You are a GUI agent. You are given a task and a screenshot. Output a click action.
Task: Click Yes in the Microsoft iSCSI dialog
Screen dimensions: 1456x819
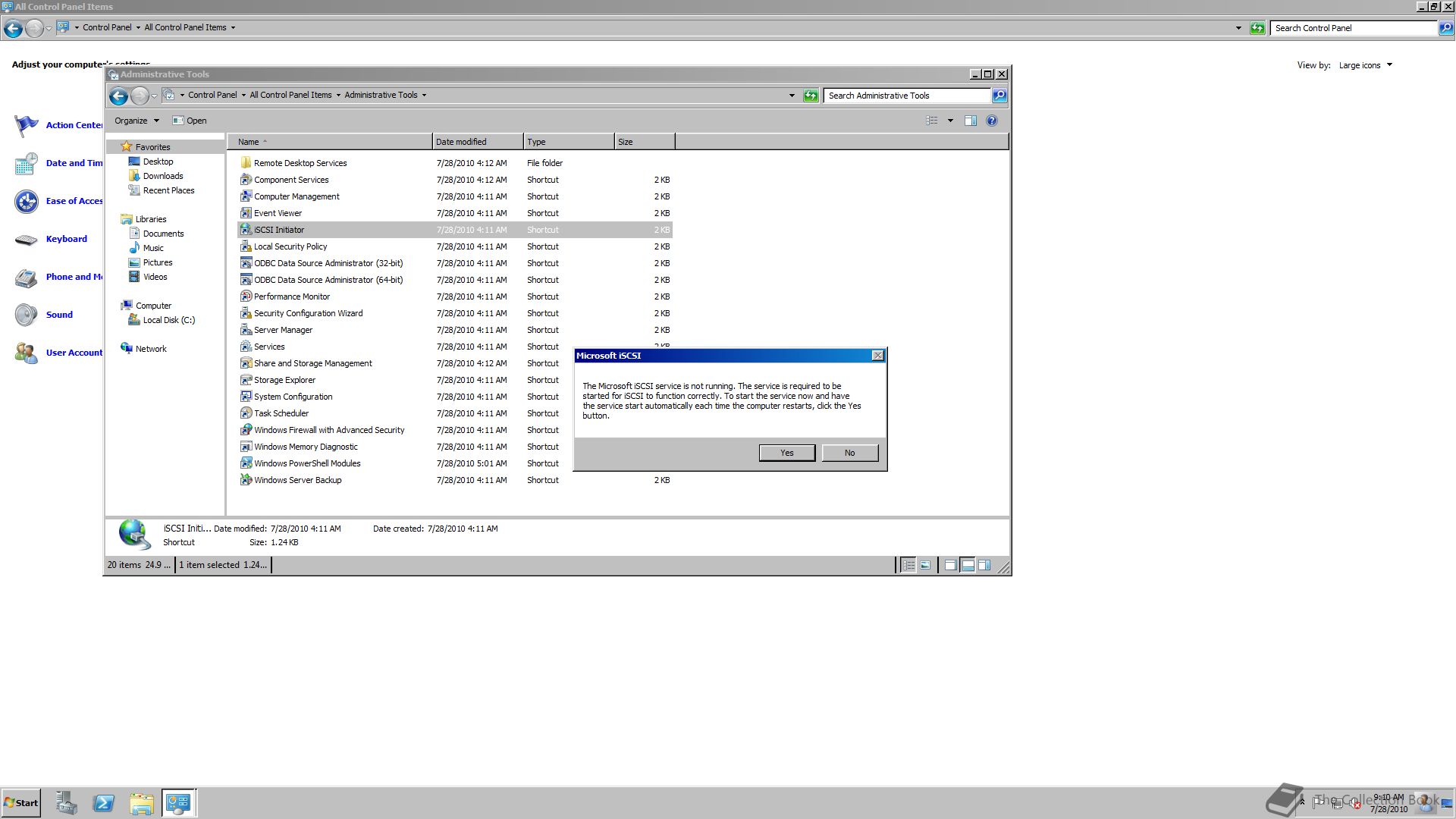click(x=787, y=453)
